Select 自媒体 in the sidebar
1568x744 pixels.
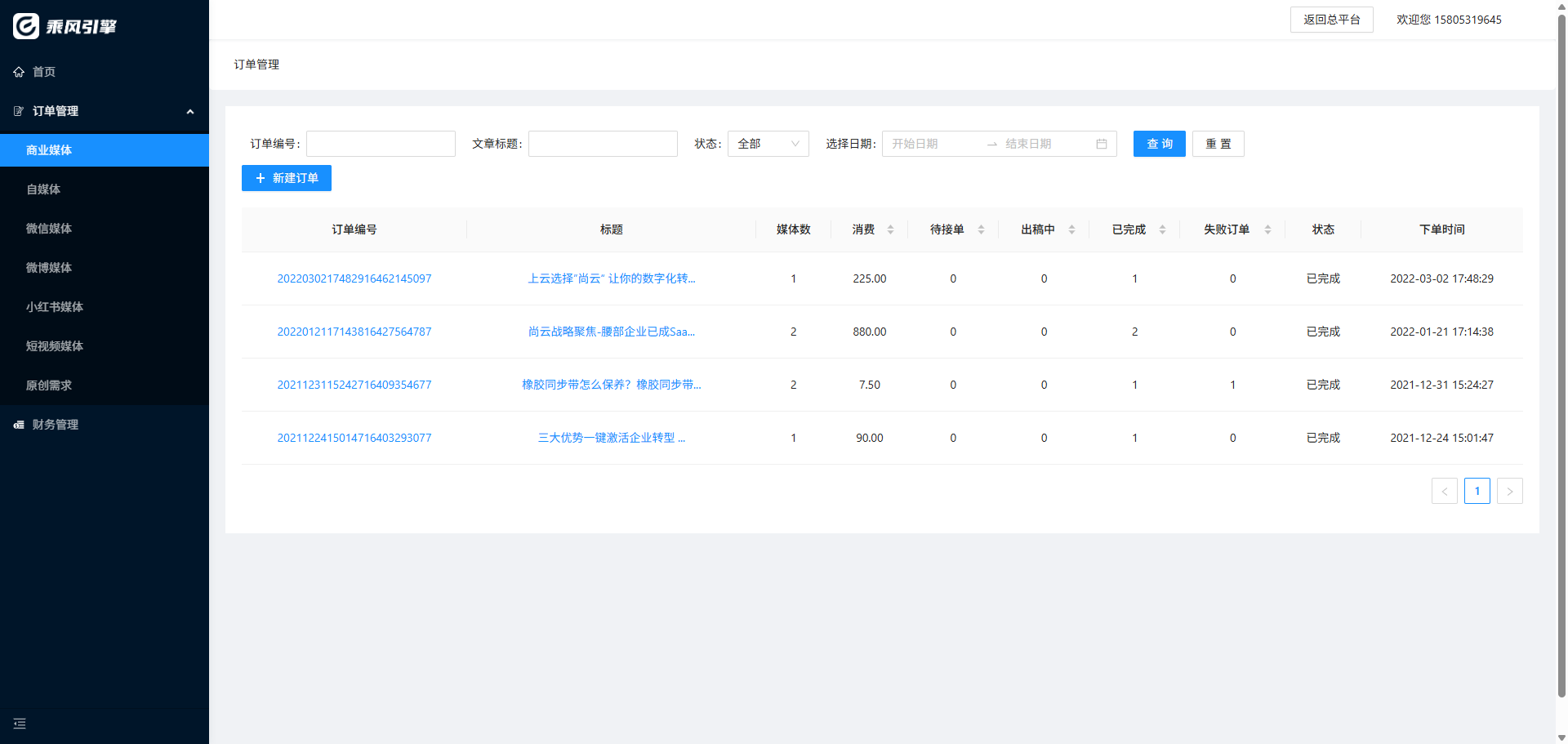43,189
